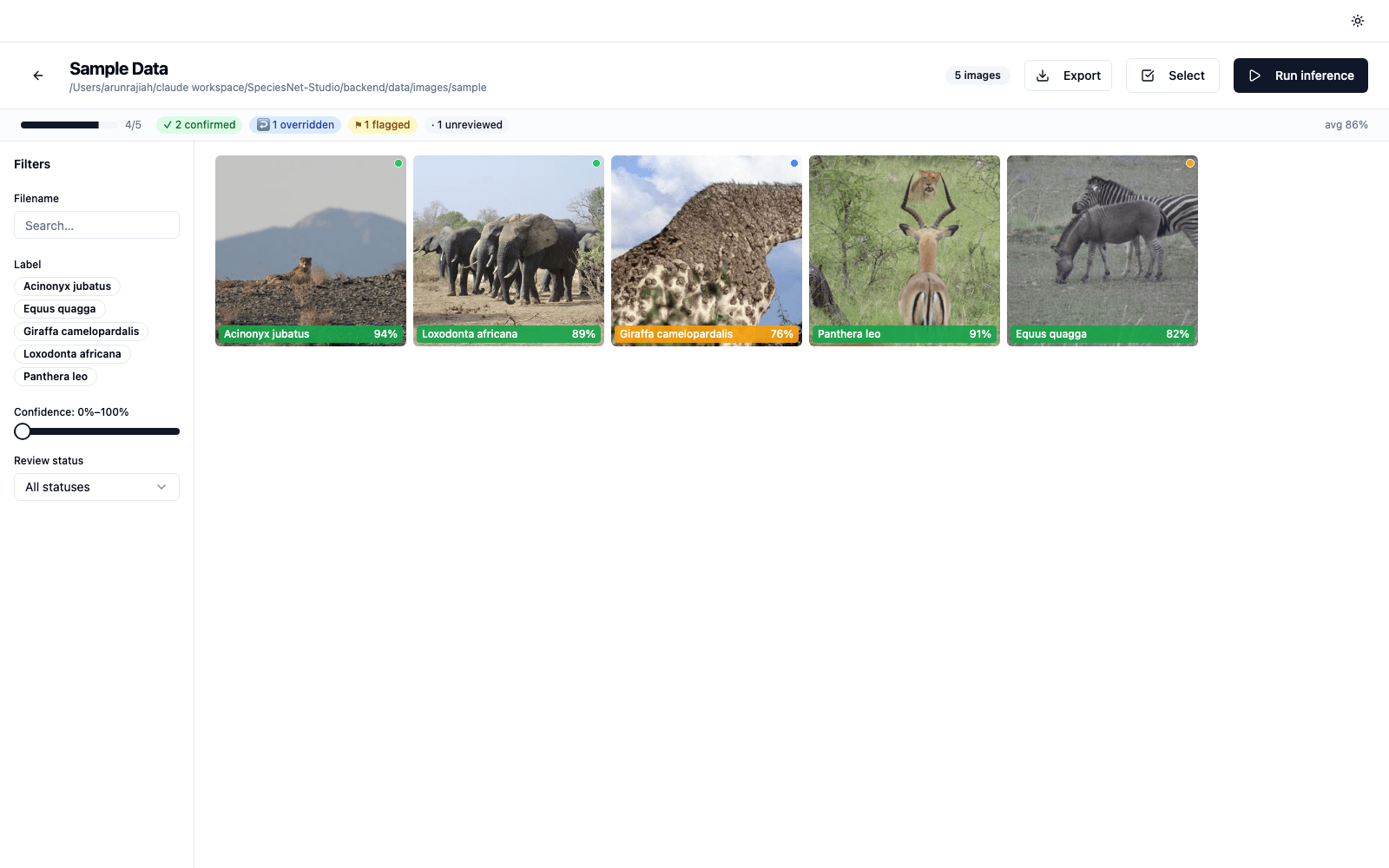The image size is (1389, 868).
Task: Click the green status dot on elephants image
Action: pos(596,163)
